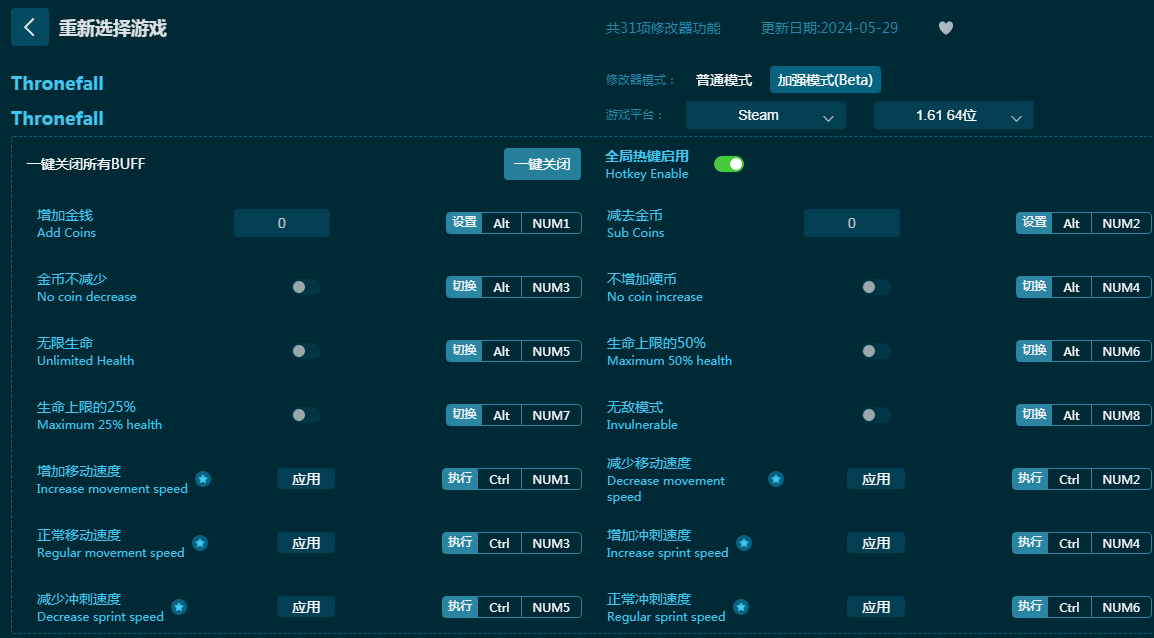Click star icon beside Increase sprint speed
The width and height of the screenshot is (1154, 638).
[x=744, y=543]
